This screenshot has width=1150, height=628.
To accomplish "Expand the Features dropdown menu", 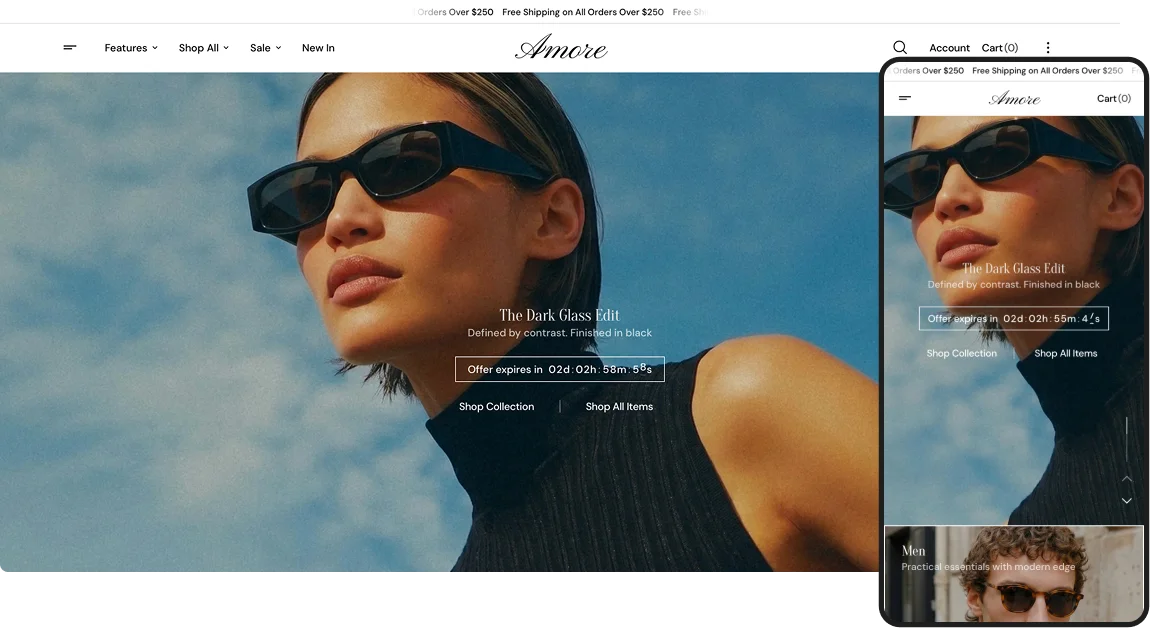I will pyautogui.click(x=131, y=48).
